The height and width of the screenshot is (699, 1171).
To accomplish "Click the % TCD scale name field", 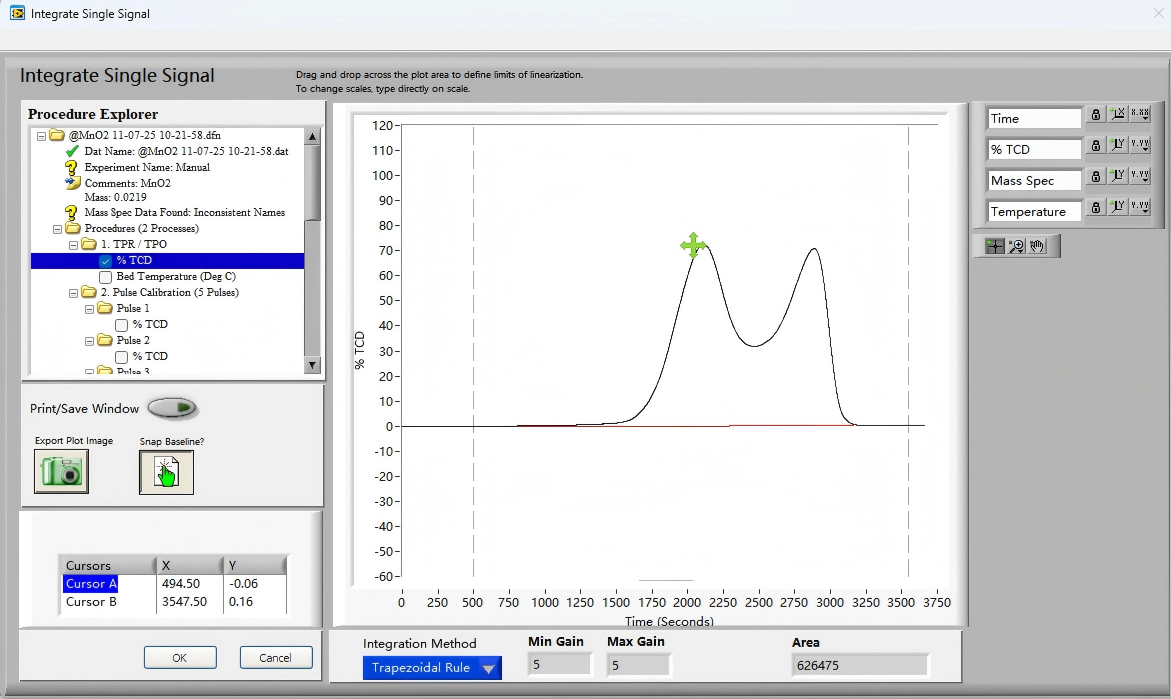I will click(1034, 149).
